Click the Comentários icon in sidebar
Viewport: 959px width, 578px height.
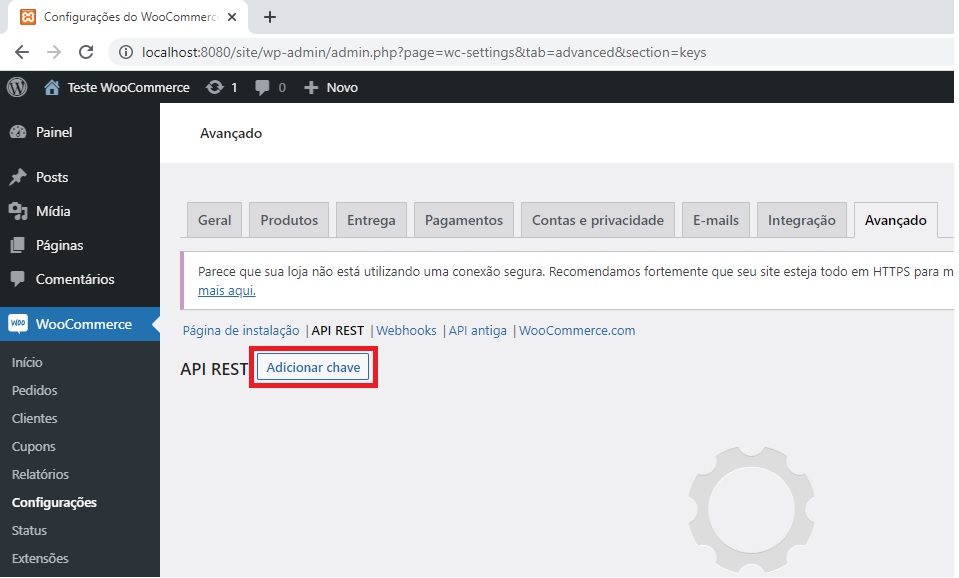pos(18,279)
